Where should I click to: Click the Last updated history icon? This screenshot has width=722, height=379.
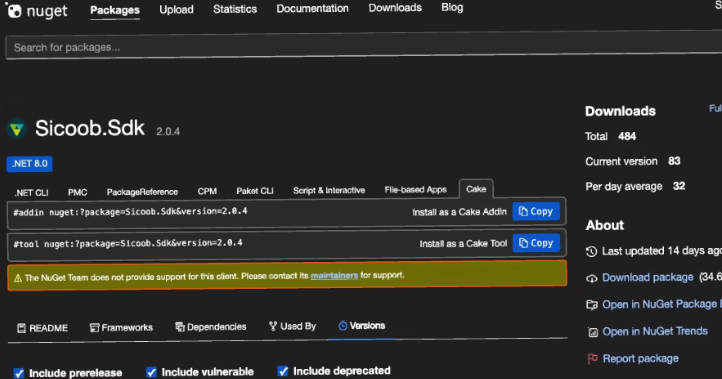point(591,251)
